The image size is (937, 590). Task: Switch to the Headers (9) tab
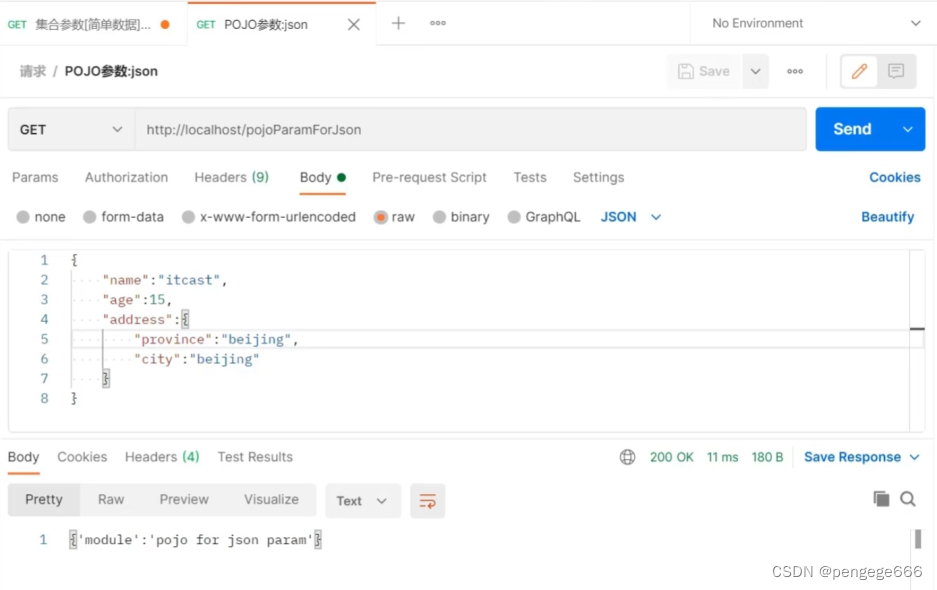231,177
